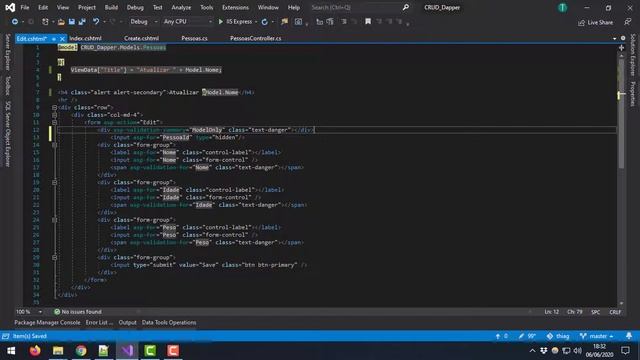Save the current file with the disk icon
640x360 pixels.
(71, 22)
